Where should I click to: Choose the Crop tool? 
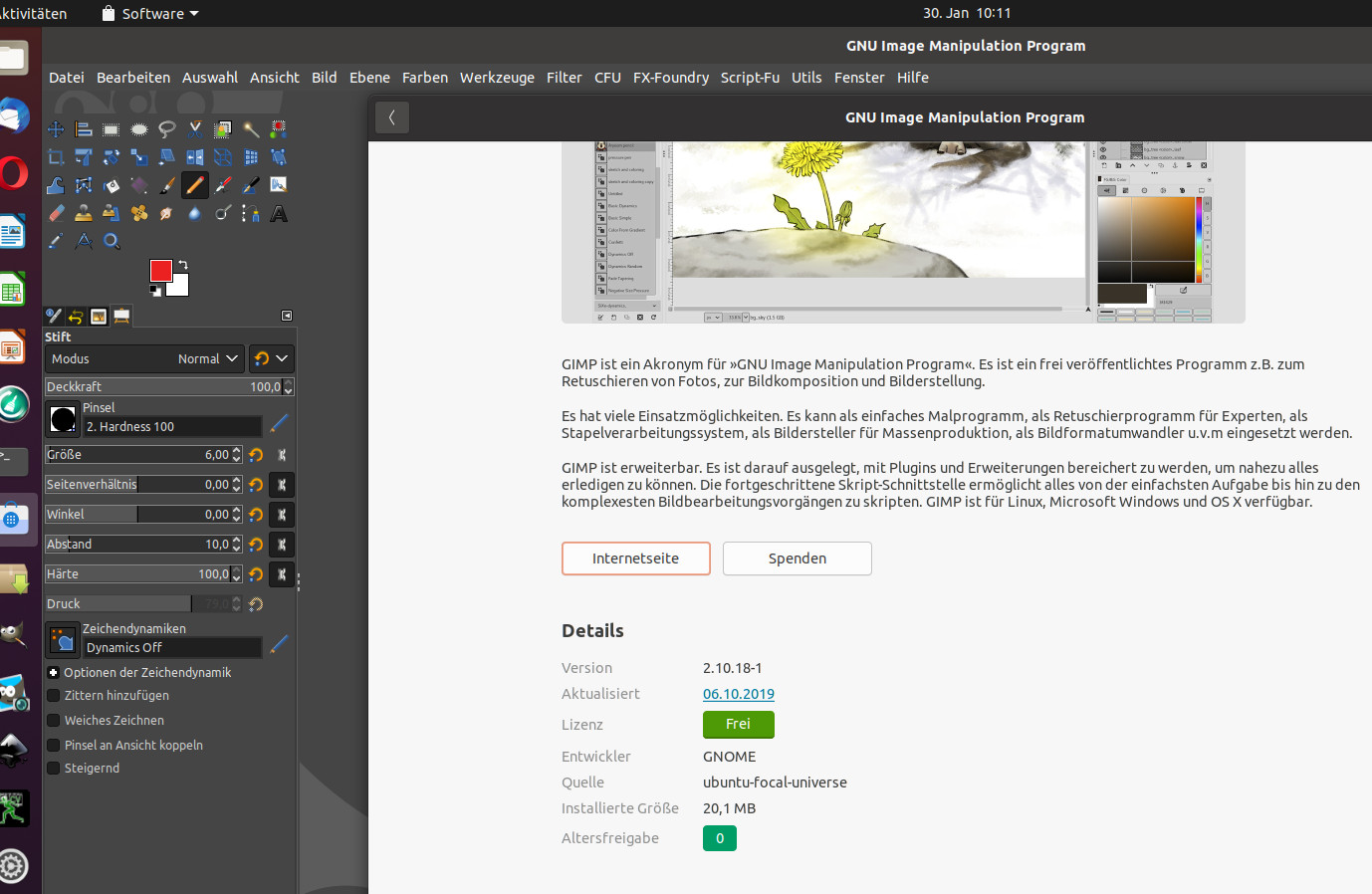pyautogui.click(x=56, y=157)
